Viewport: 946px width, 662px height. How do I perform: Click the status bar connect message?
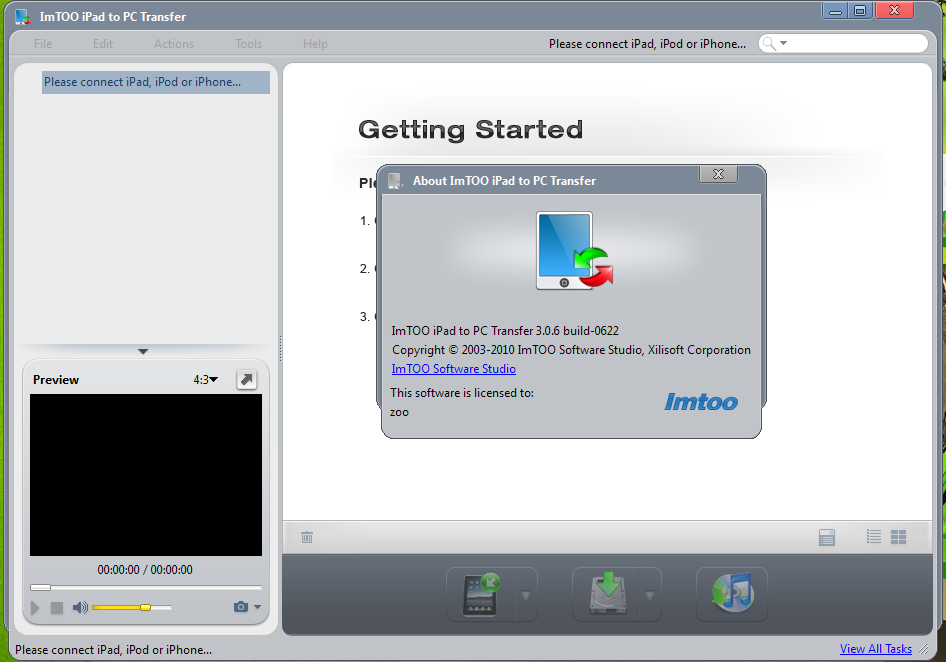click(113, 650)
